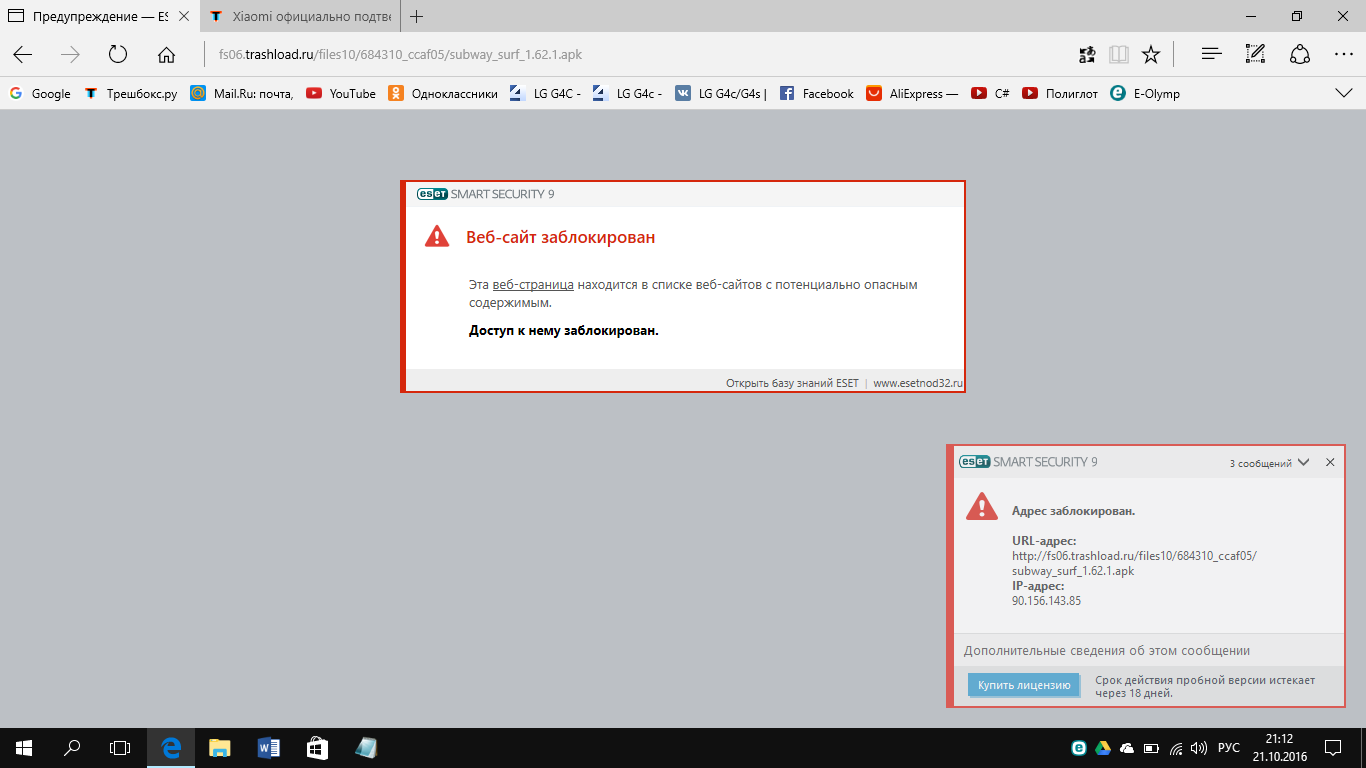Image resolution: width=1366 pixels, height=768 pixels.
Task: Open a new browser tab
Action: tap(417, 17)
